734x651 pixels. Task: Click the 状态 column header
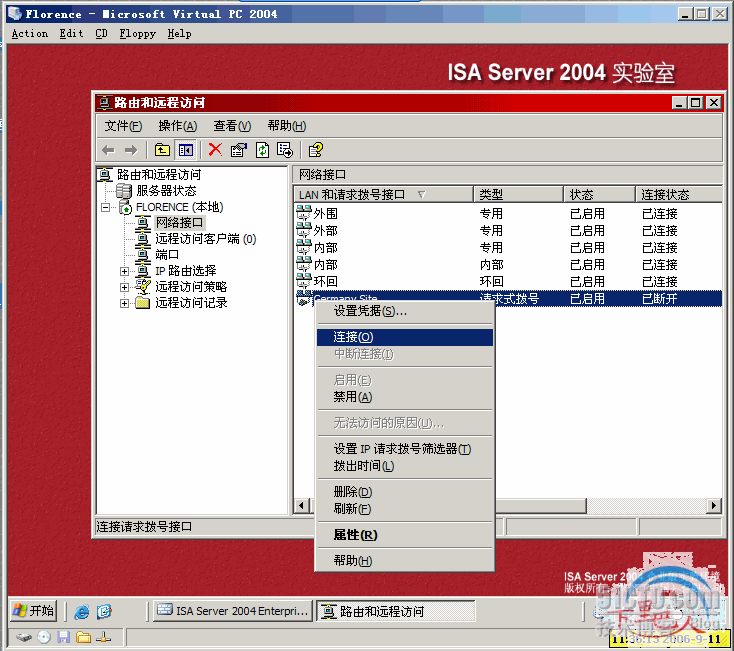point(599,194)
